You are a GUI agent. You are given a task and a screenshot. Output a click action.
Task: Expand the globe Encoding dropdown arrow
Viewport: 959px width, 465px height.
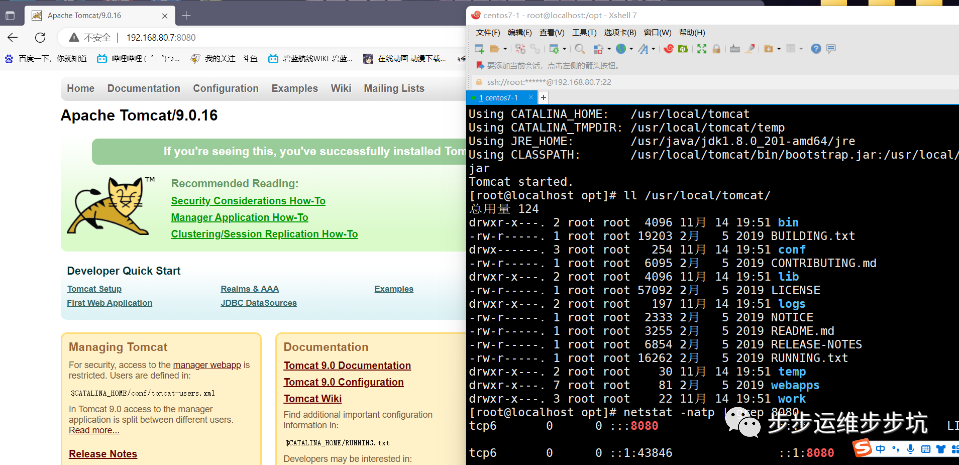pos(631,49)
